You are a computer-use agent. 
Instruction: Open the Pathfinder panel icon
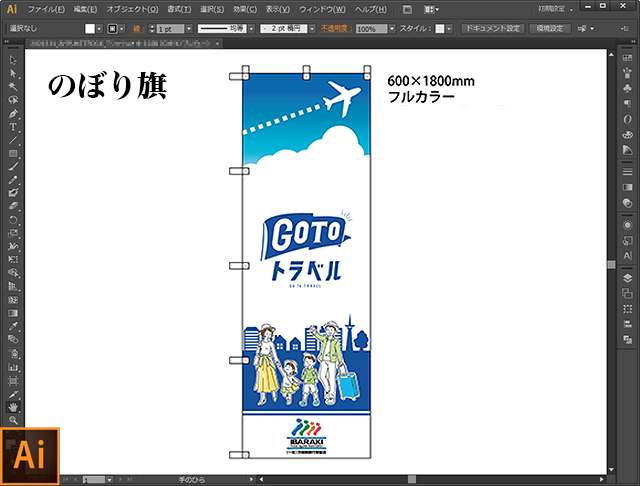pyautogui.click(x=627, y=339)
